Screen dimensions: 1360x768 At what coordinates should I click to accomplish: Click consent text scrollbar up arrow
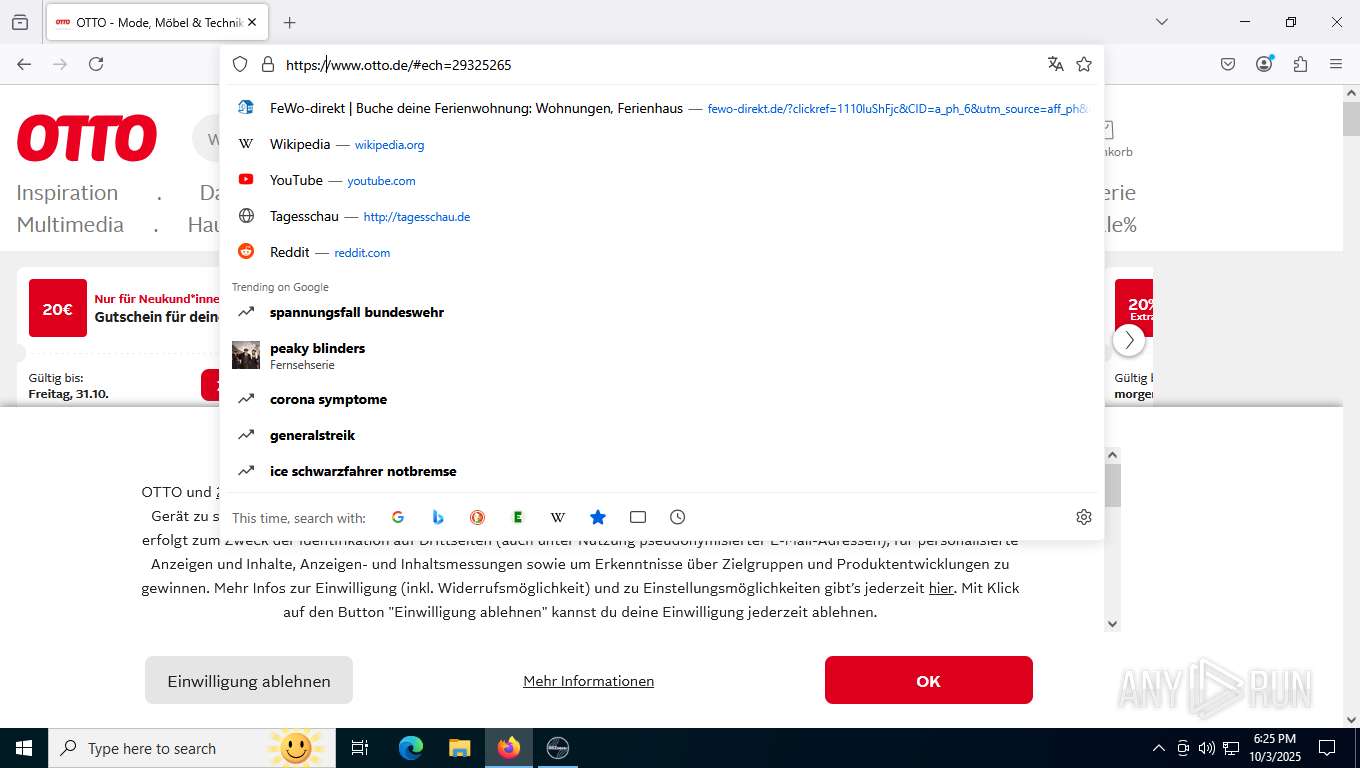click(1113, 455)
